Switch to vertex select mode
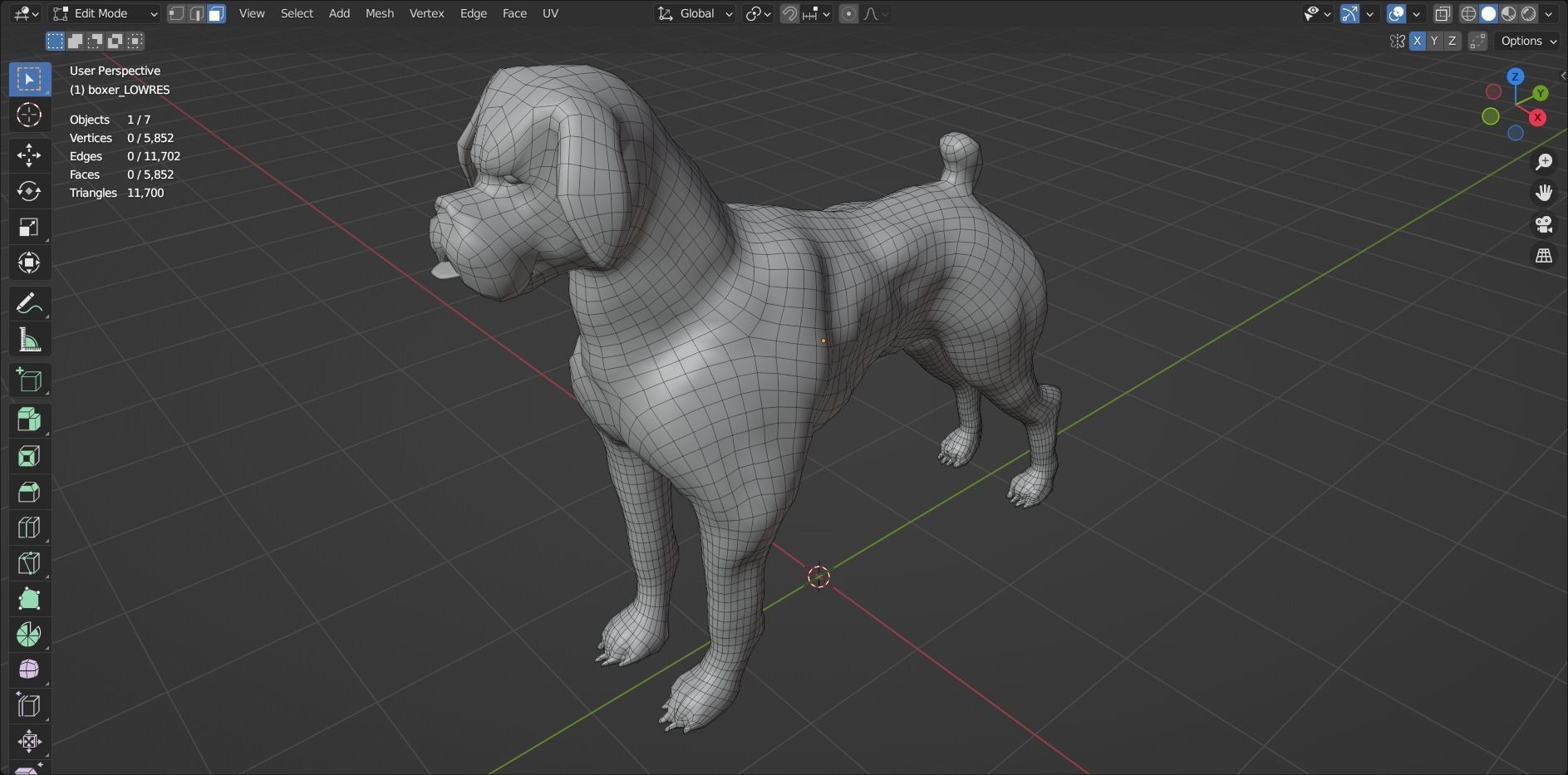Viewport: 1568px width, 775px height. [176, 13]
